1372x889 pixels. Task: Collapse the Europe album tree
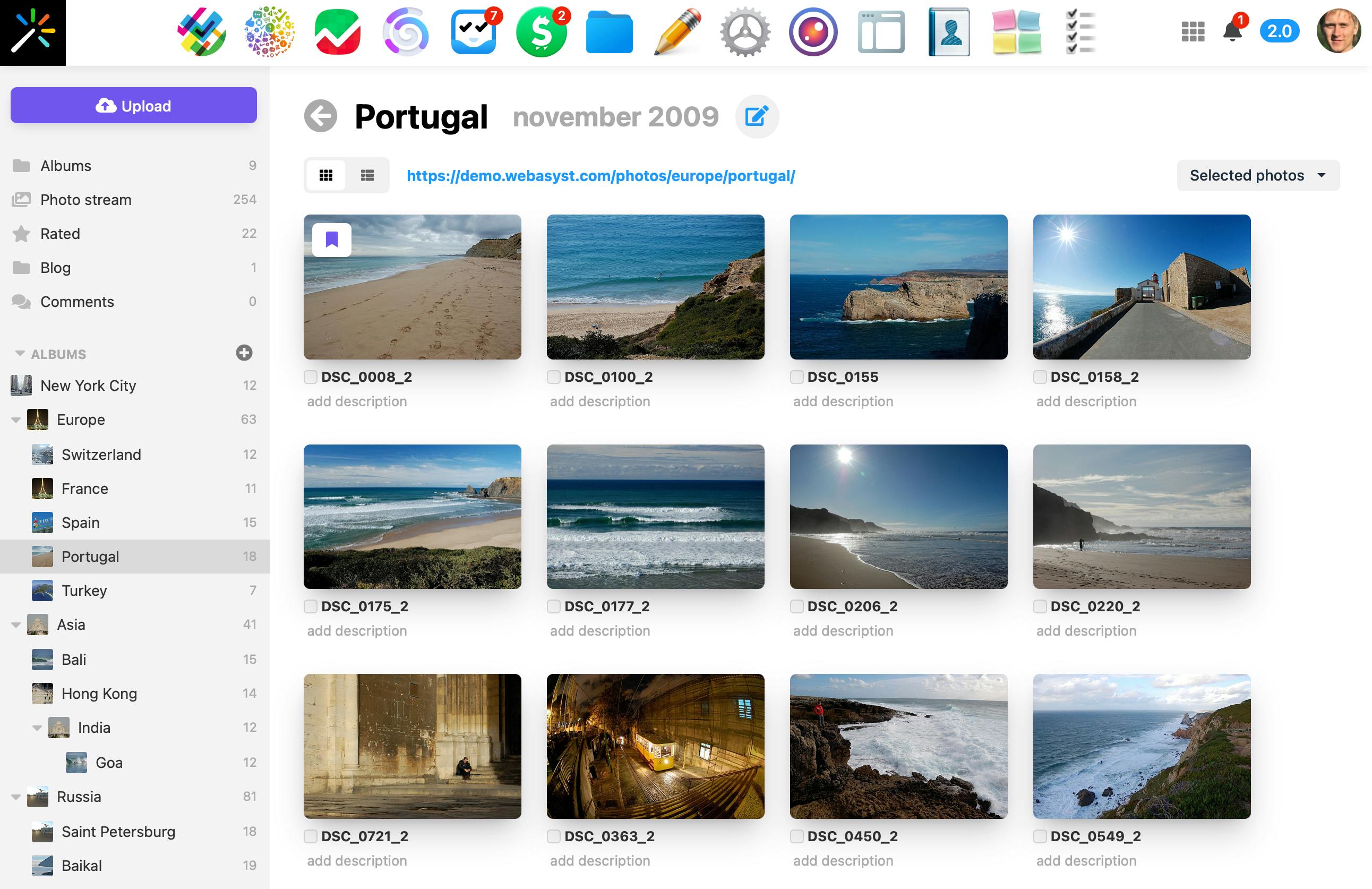click(x=16, y=420)
